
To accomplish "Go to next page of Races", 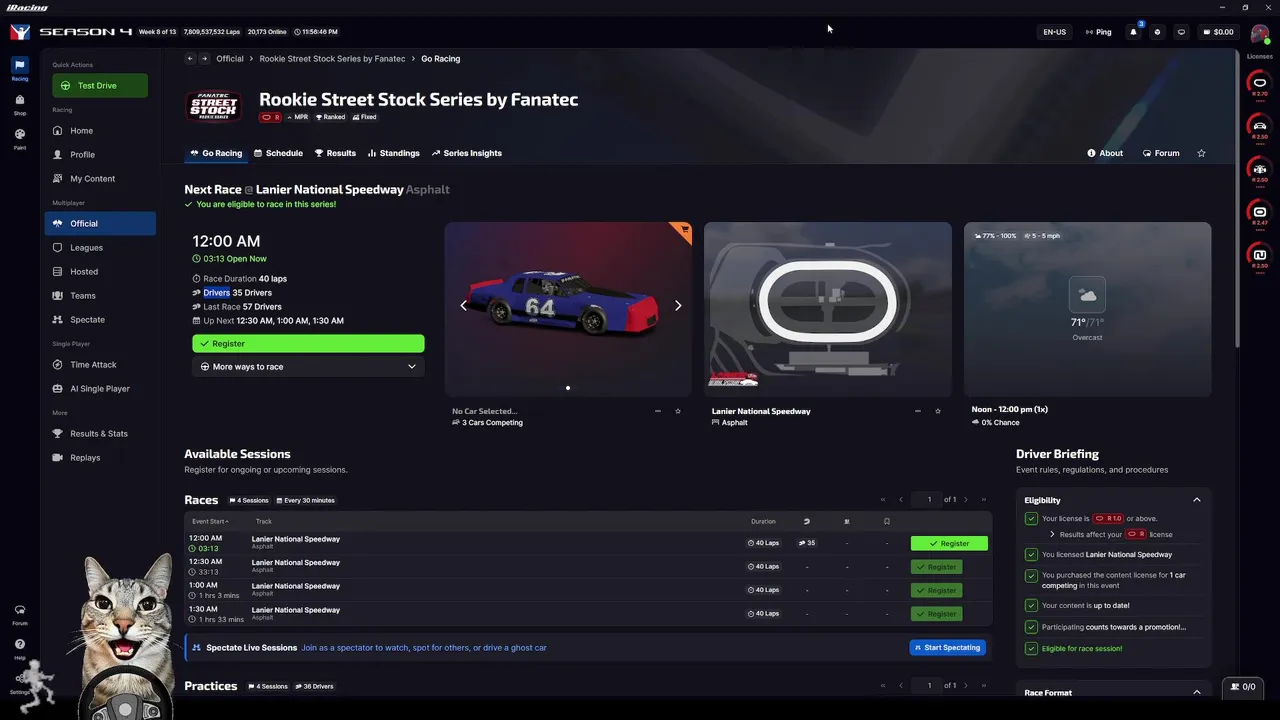I will pyautogui.click(x=965, y=500).
